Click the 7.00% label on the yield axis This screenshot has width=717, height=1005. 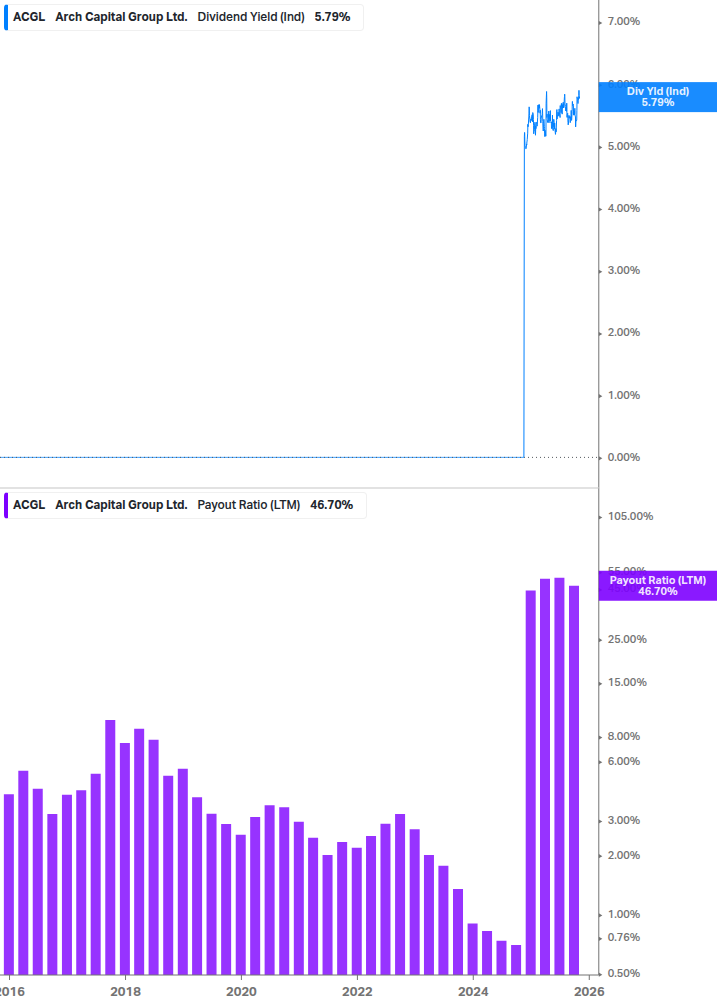coord(624,22)
